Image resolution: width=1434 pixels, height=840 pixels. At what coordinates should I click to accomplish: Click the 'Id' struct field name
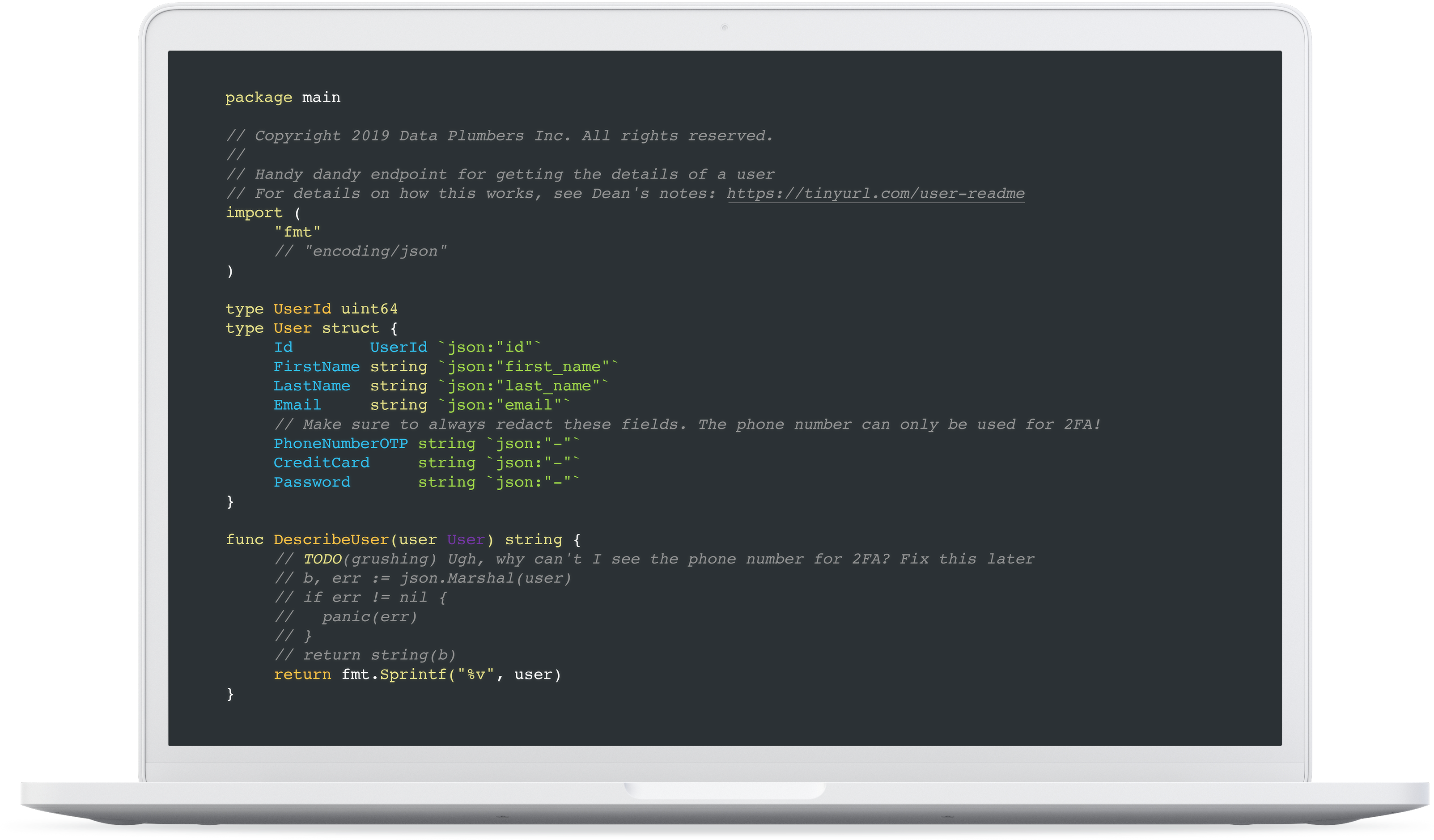(x=284, y=347)
